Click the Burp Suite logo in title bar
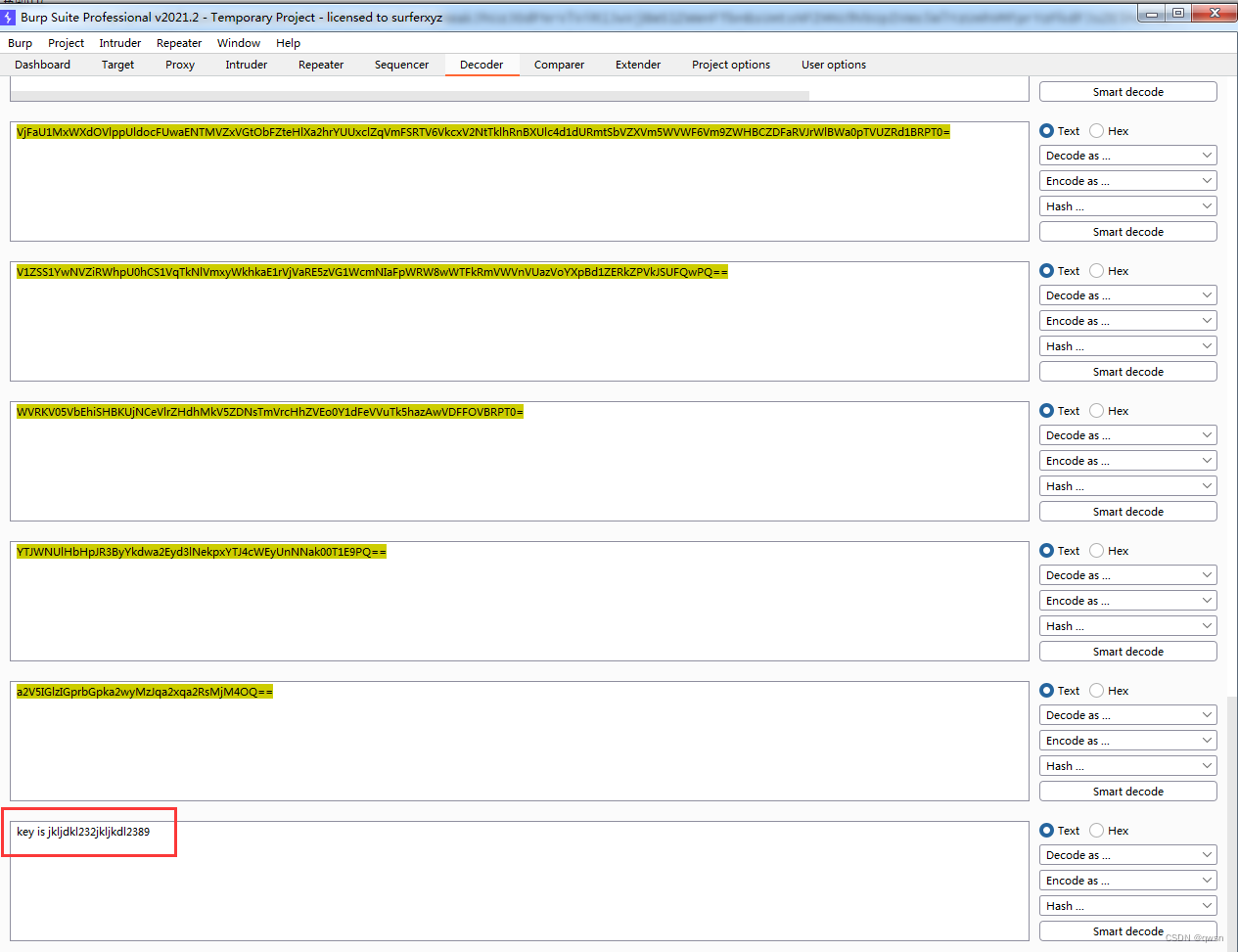 9,17
